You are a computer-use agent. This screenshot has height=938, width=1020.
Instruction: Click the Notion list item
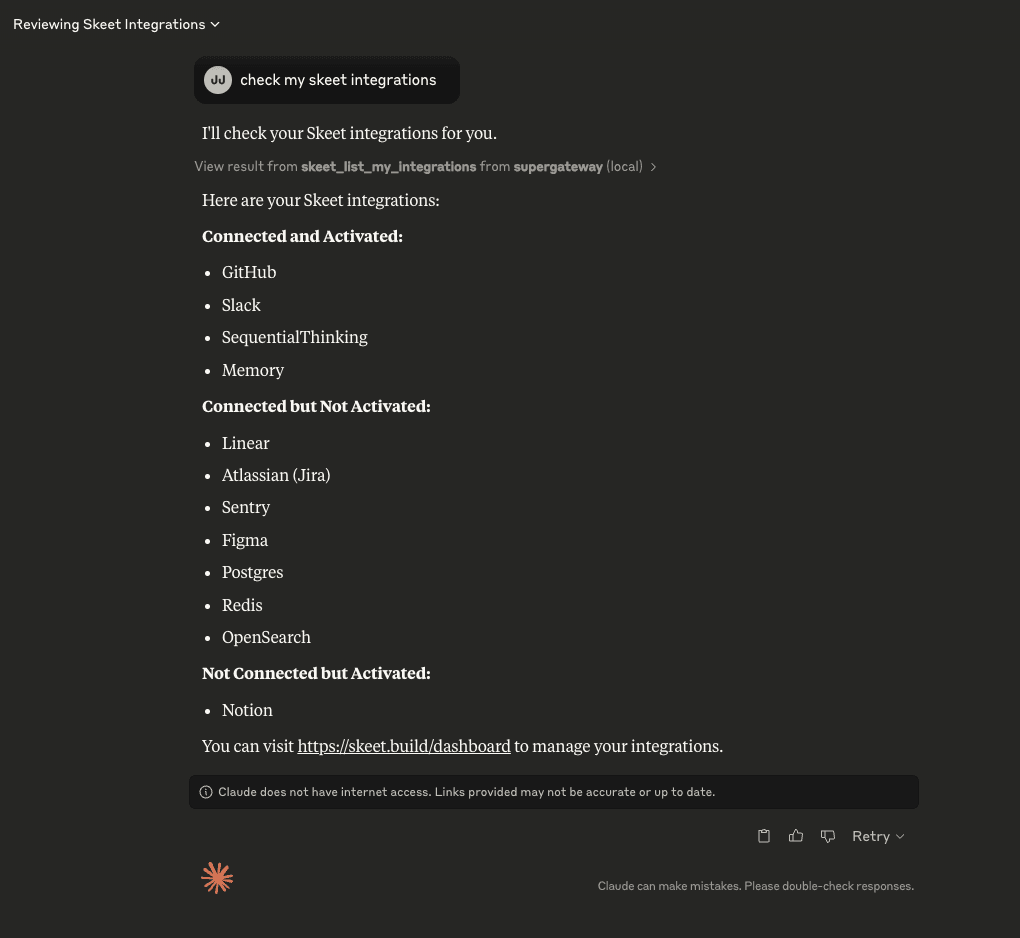coord(247,710)
